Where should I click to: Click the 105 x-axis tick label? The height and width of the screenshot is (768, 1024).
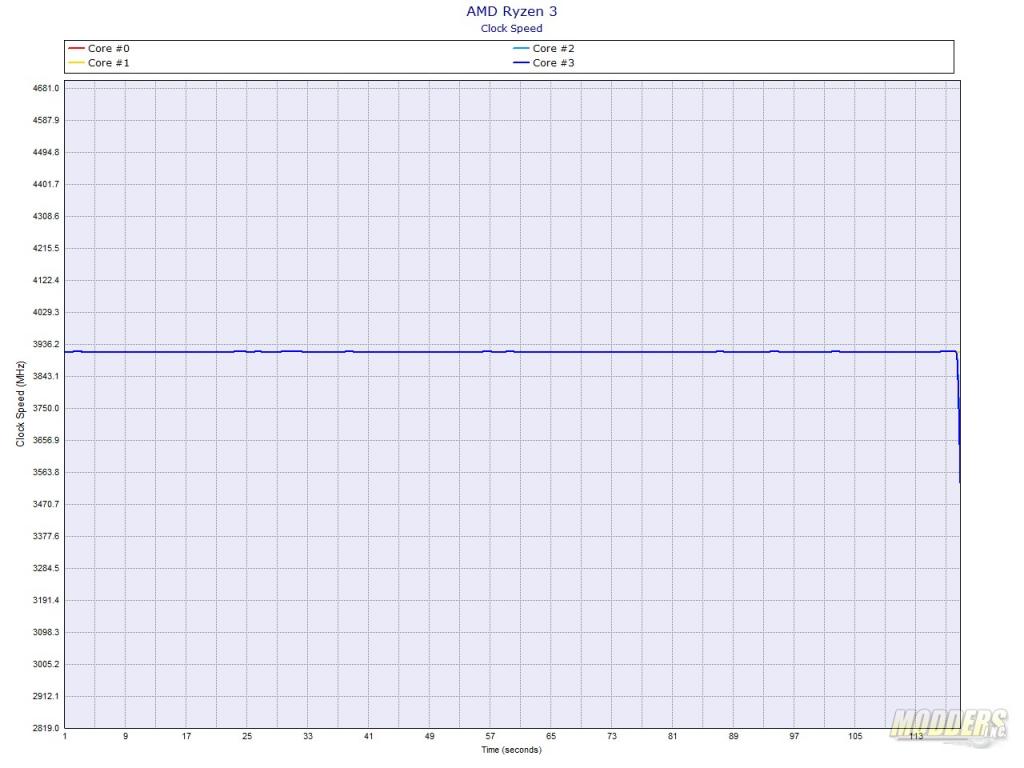coord(855,736)
